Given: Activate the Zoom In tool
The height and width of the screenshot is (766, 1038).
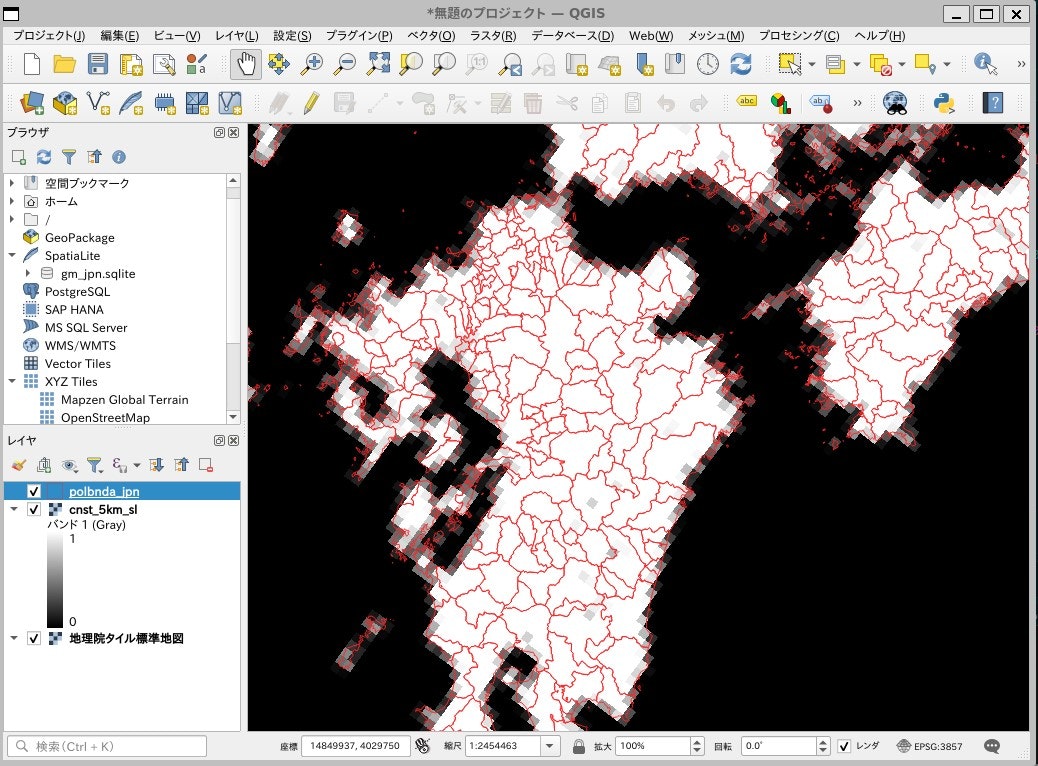Looking at the screenshot, I should click(x=314, y=62).
